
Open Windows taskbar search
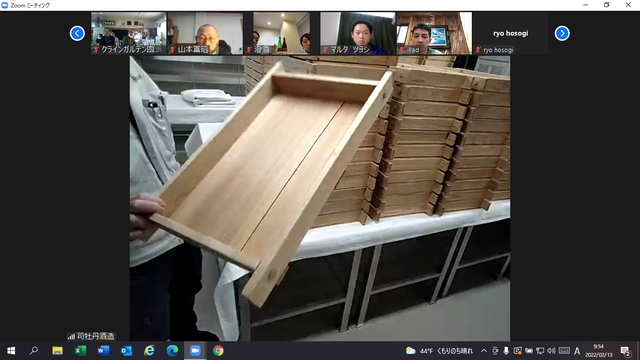[34, 351]
